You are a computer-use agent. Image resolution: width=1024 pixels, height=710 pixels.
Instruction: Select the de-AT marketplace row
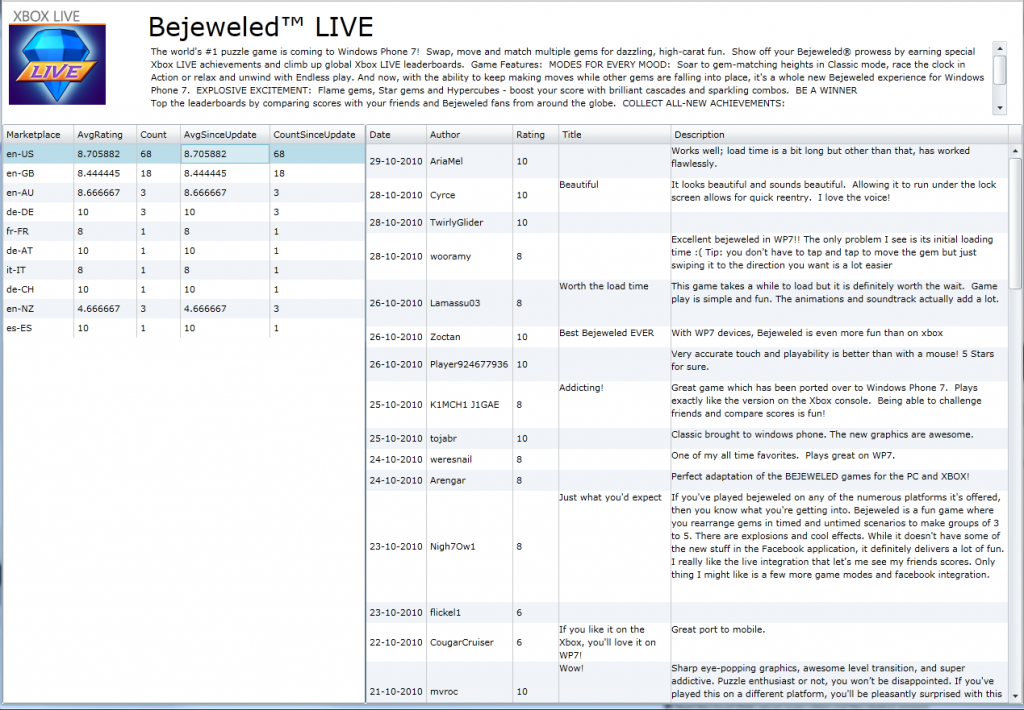184,250
